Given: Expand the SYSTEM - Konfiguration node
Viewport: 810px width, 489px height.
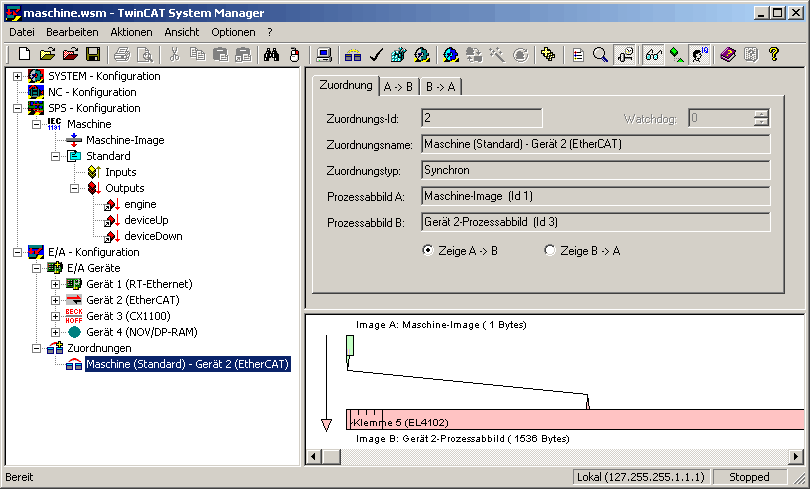Looking at the screenshot, I should coord(17,76).
